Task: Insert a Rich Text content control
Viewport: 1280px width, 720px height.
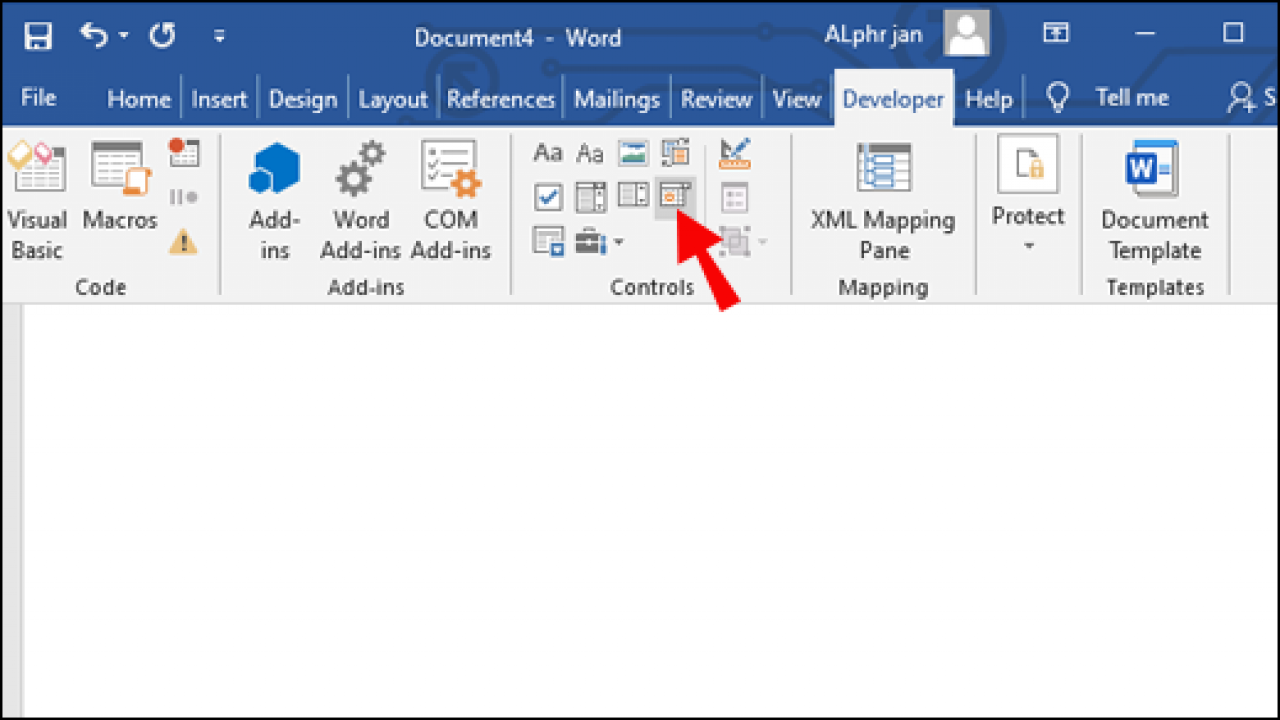Action: click(x=548, y=152)
